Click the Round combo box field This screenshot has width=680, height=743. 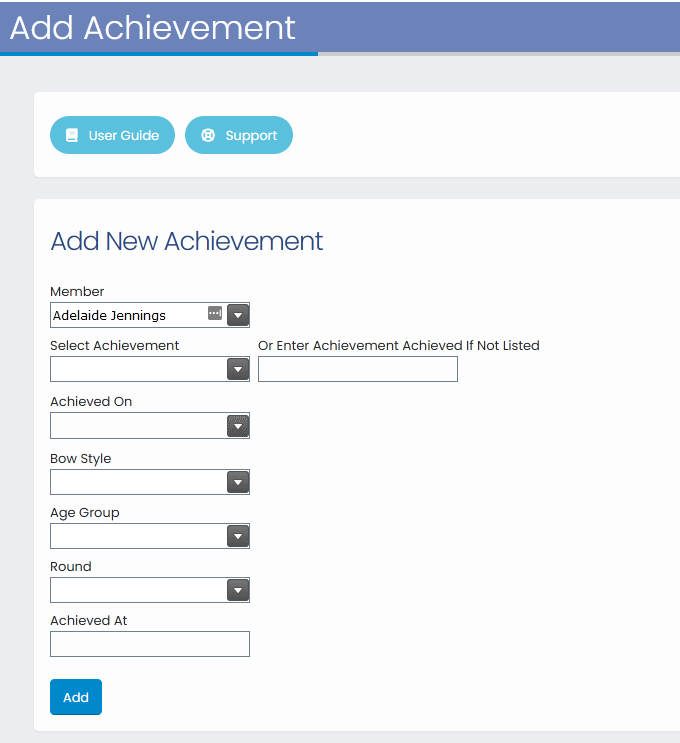pos(139,590)
